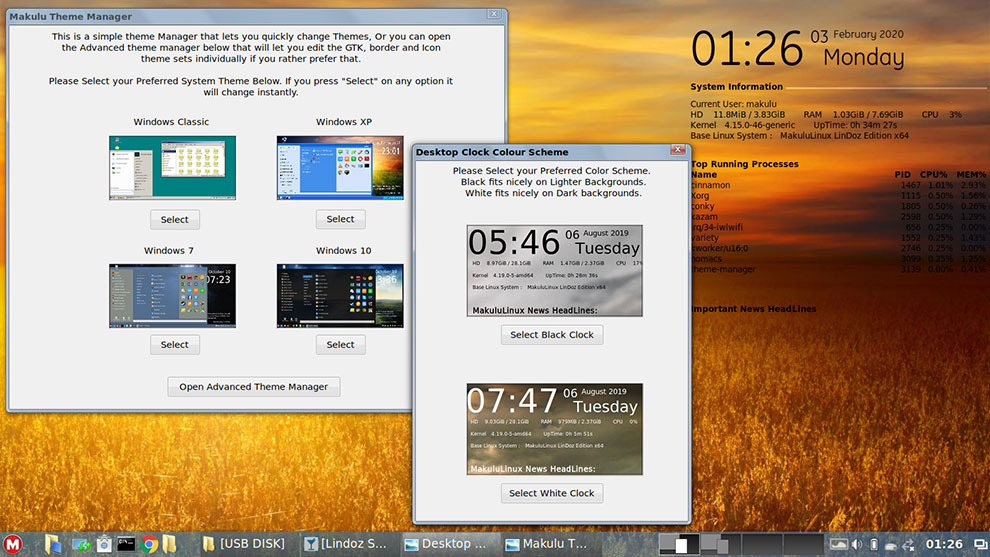Screen dimensions: 990x557
Task: Click the 'Windows Classic' theme label
Action: [x=171, y=122]
